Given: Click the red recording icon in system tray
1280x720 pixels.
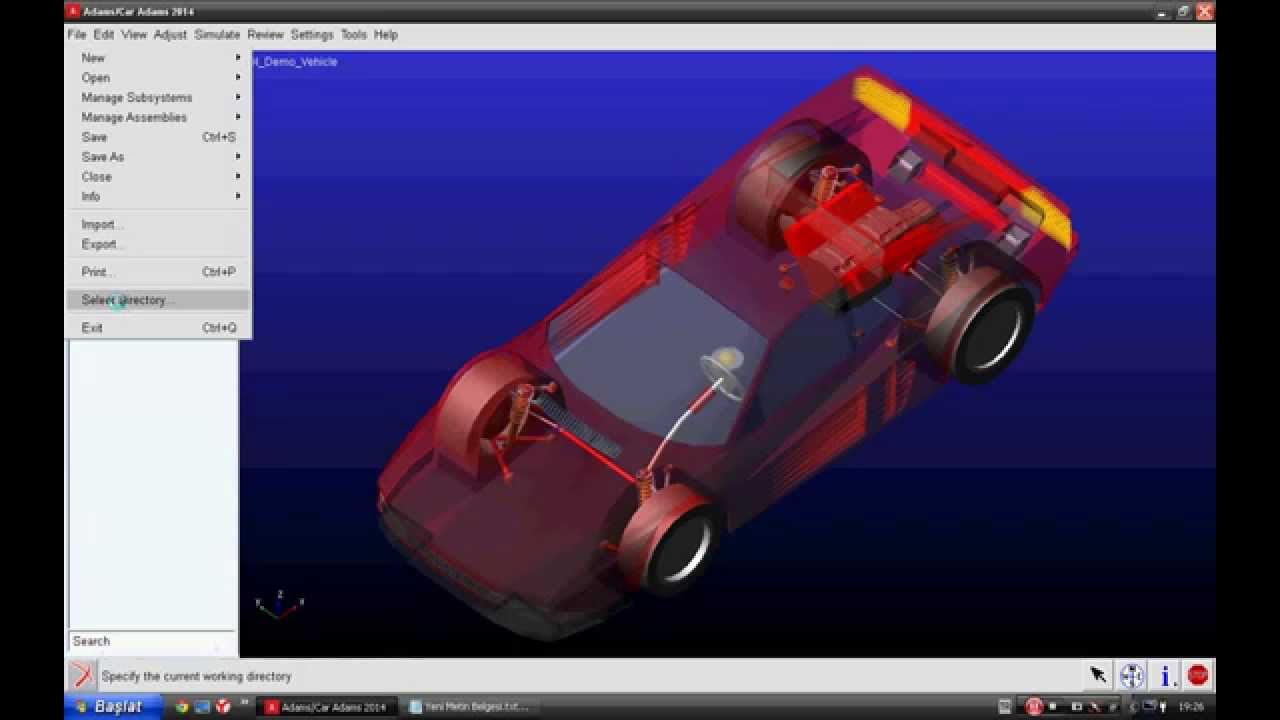Looking at the screenshot, I should pyautogui.click(x=1034, y=707).
